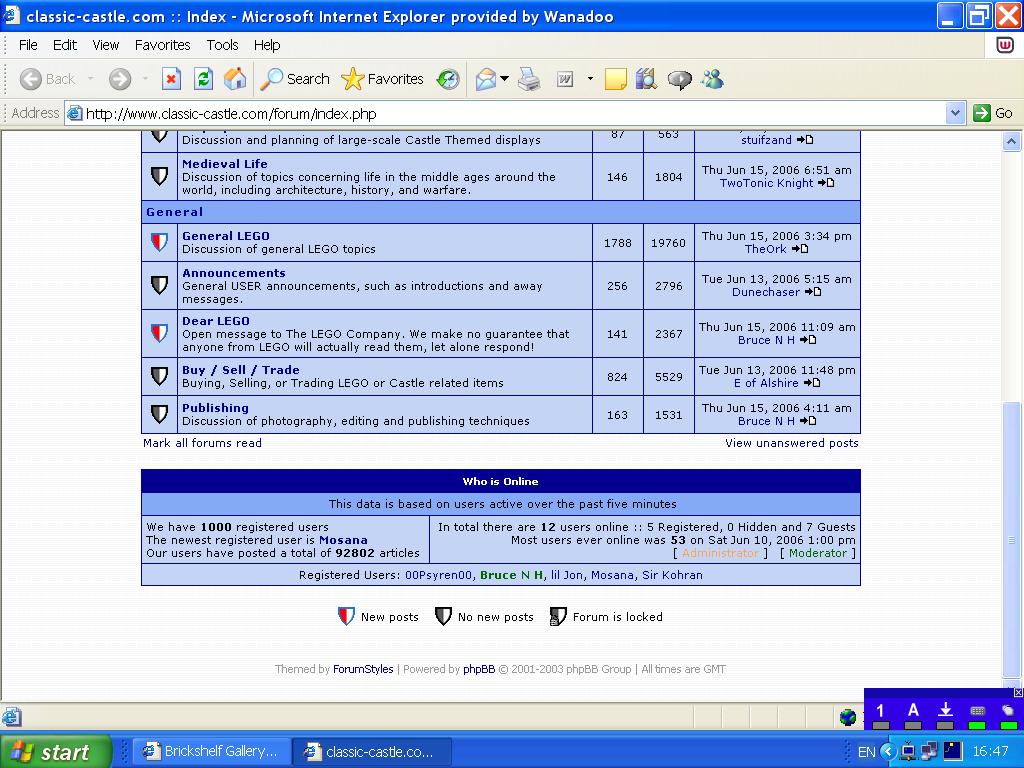Click the Mark all forums read link
Image resolution: width=1024 pixels, height=768 pixels.
[202, 443]
